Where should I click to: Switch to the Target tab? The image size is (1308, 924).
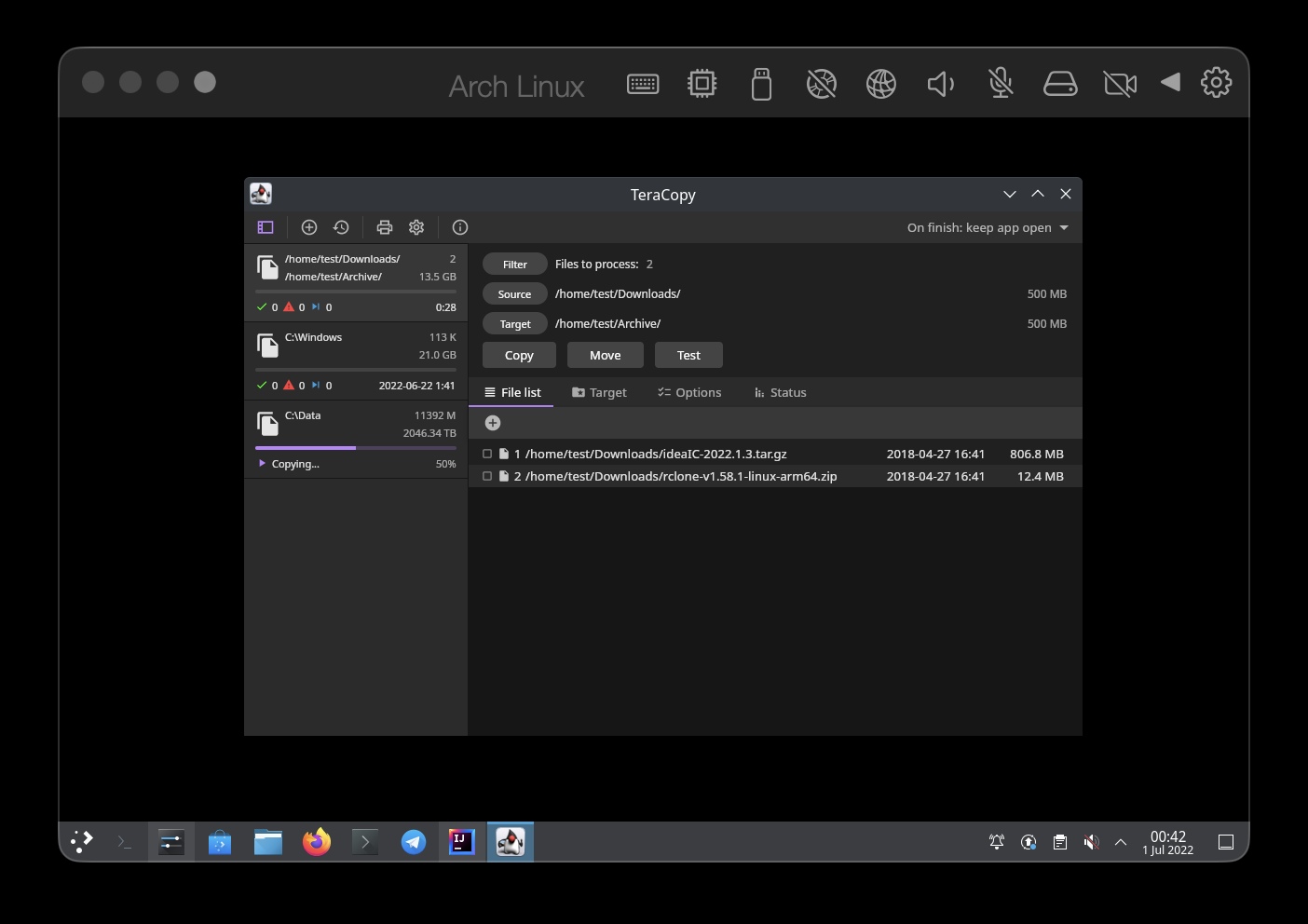599,392
